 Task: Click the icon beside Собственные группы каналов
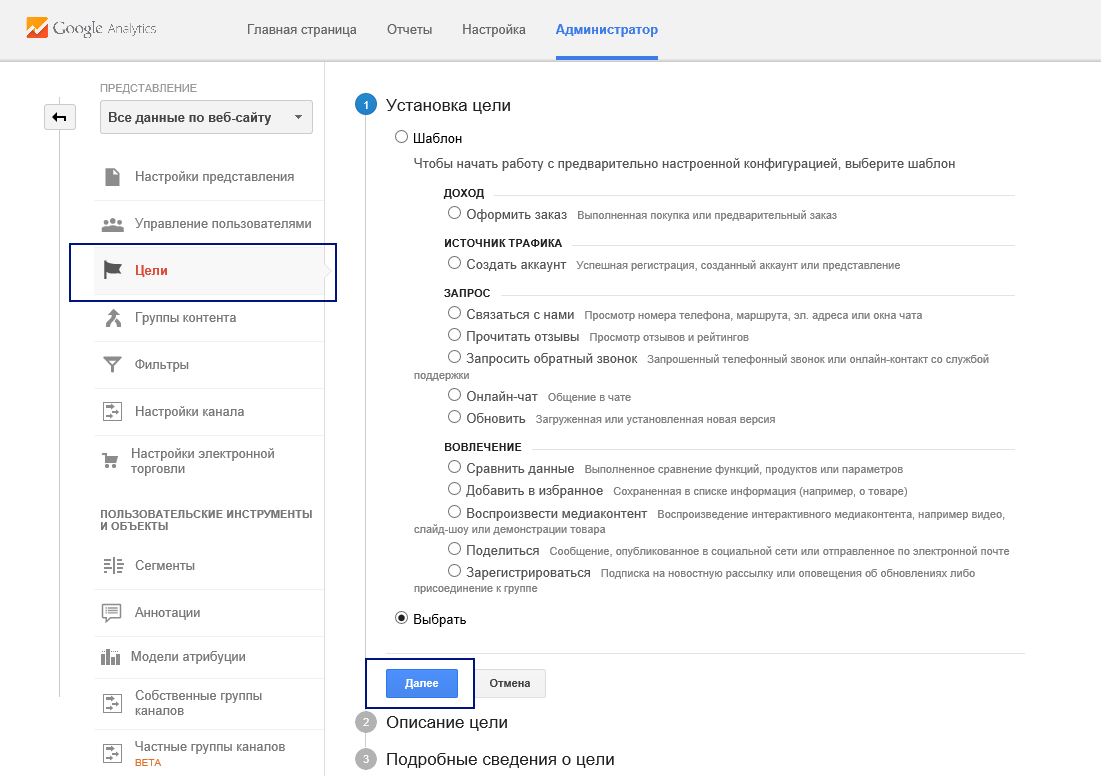(x=112, y=703)
